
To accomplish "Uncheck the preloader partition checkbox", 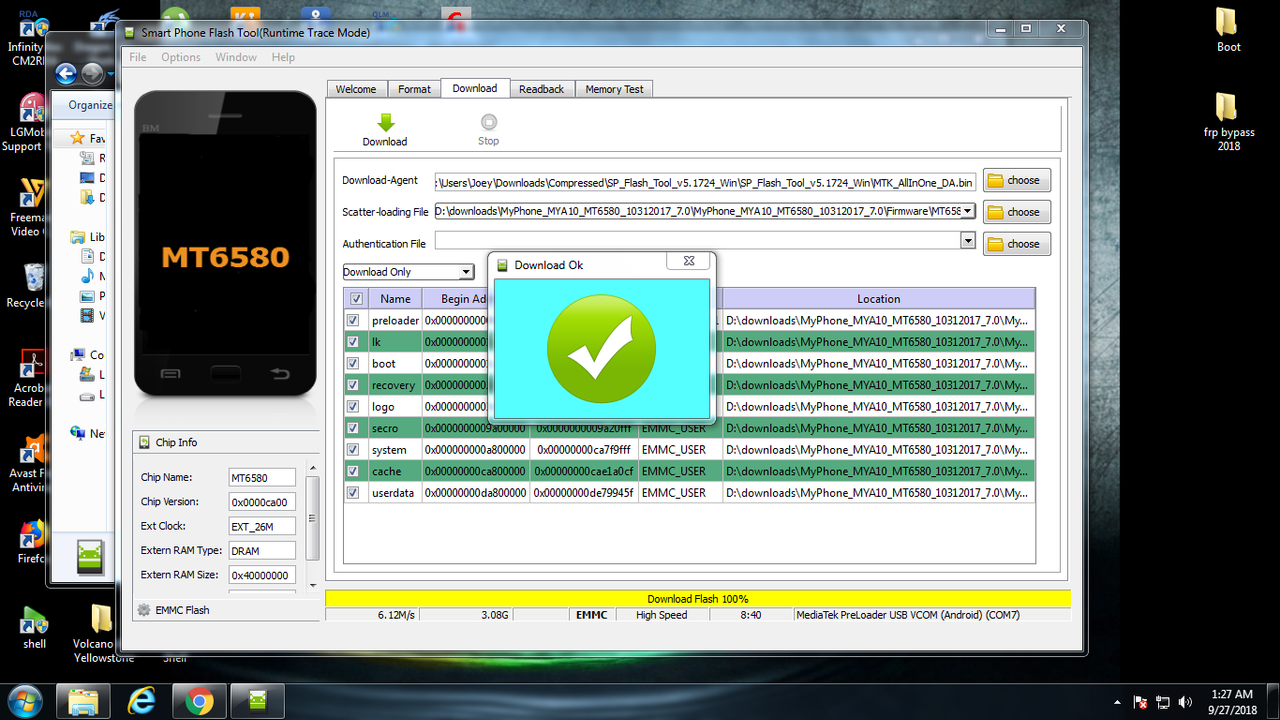I will point(353,320).
